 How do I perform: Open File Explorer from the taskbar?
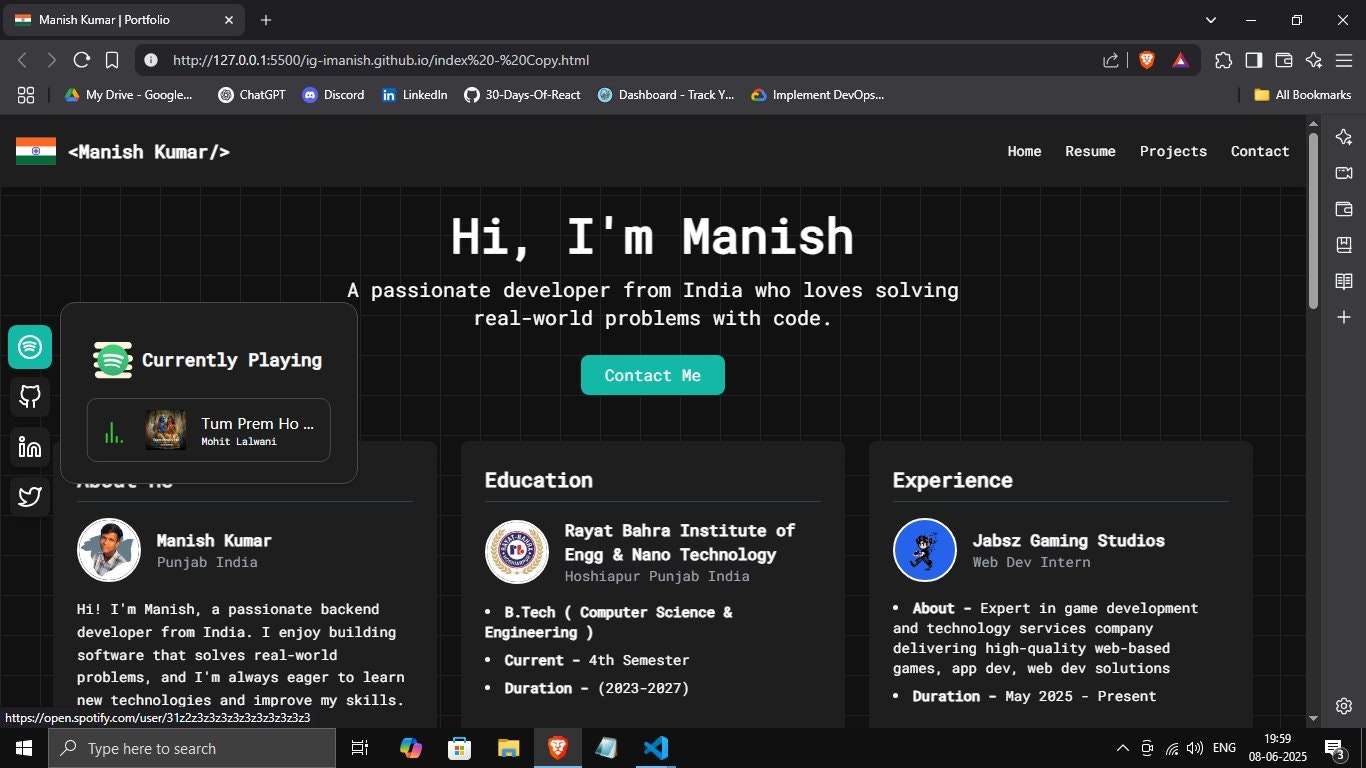(509, 748)
